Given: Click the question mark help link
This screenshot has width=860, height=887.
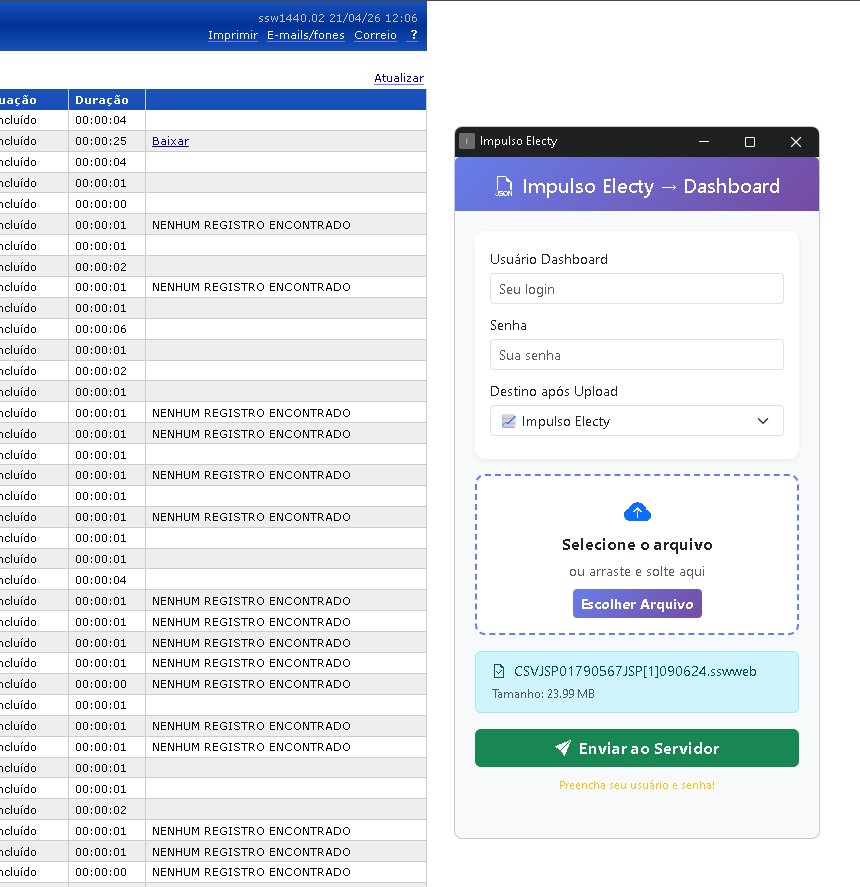Looking at the screenshot, I should pos(414,35).
